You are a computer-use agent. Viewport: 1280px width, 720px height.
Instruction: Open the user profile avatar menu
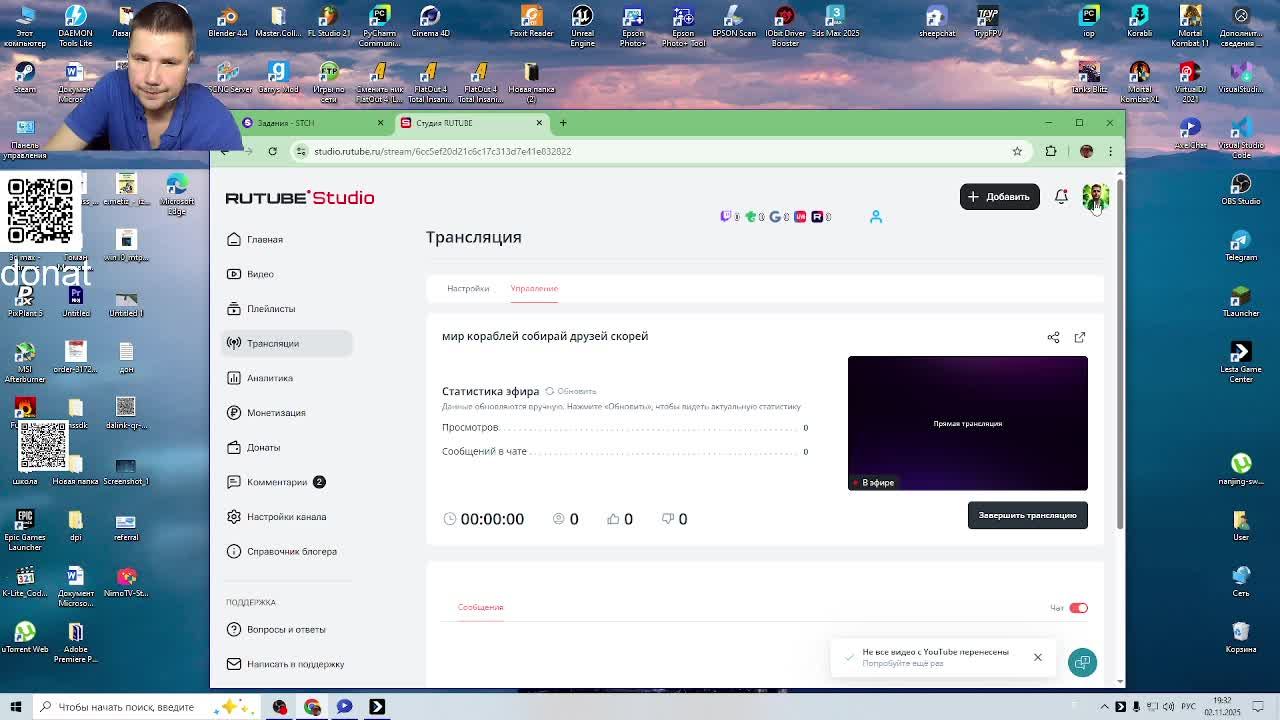tap(1094, 196)
